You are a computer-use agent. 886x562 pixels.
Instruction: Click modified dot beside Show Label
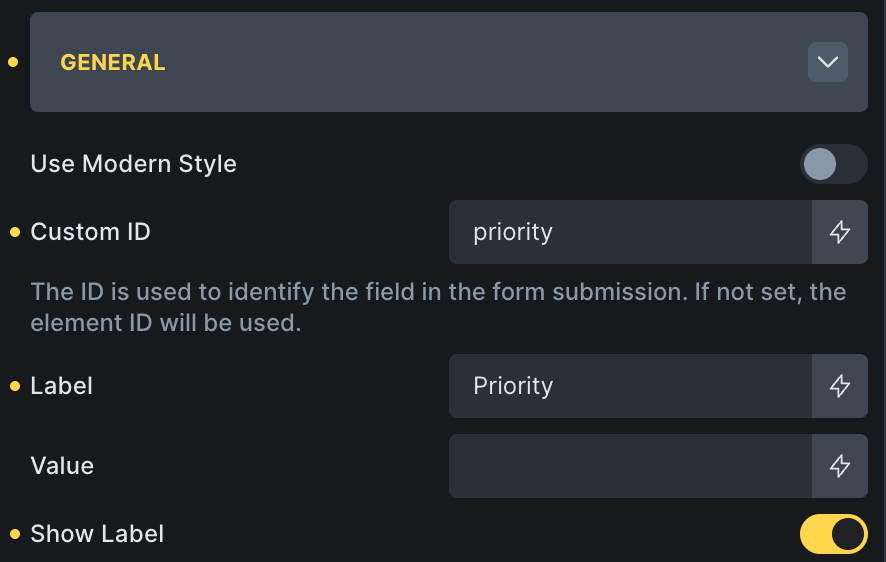pyautogui.click(x=14, y=534)
